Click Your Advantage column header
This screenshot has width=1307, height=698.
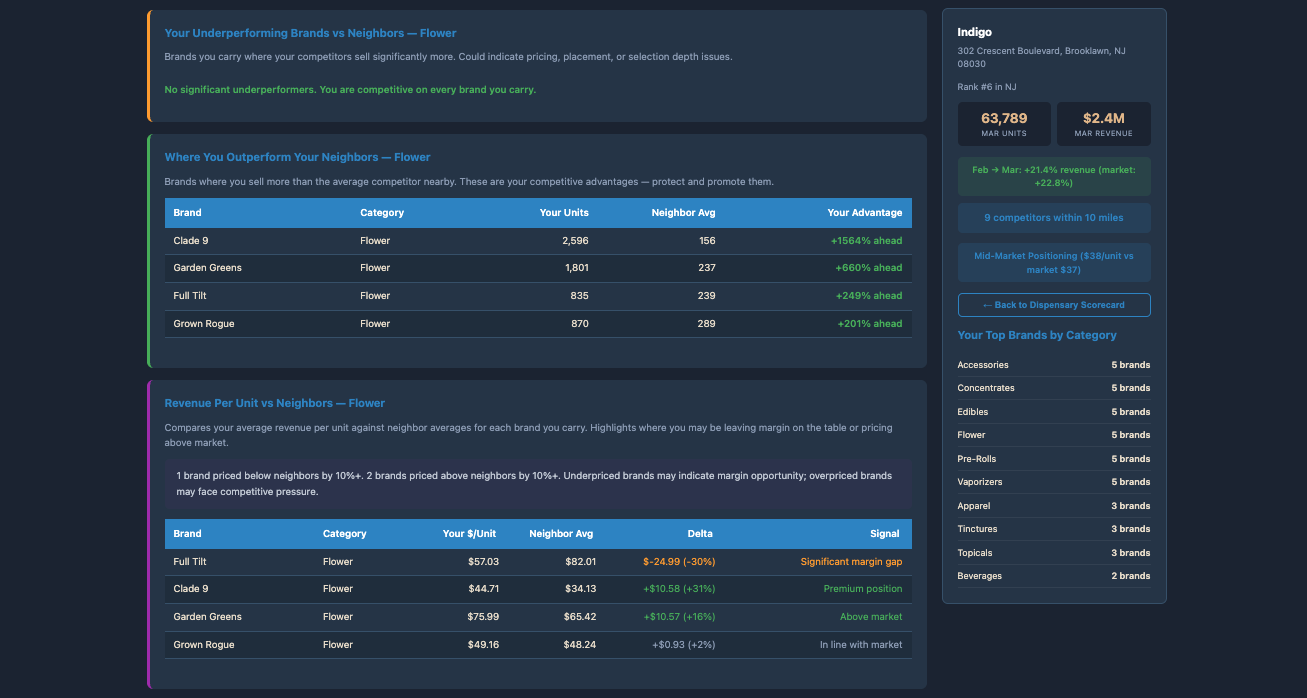(865, 213)
